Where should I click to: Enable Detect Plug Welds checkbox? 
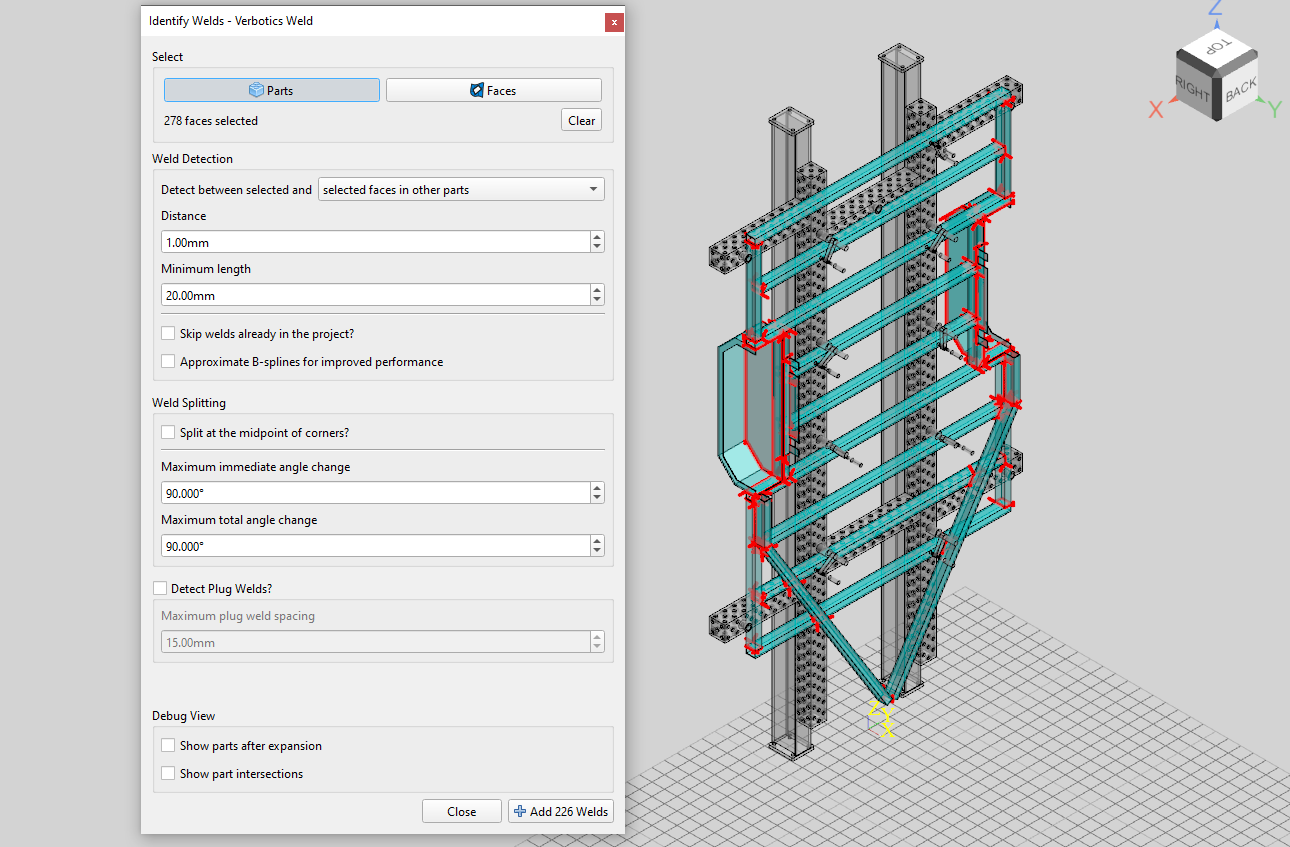coord(160,588)
